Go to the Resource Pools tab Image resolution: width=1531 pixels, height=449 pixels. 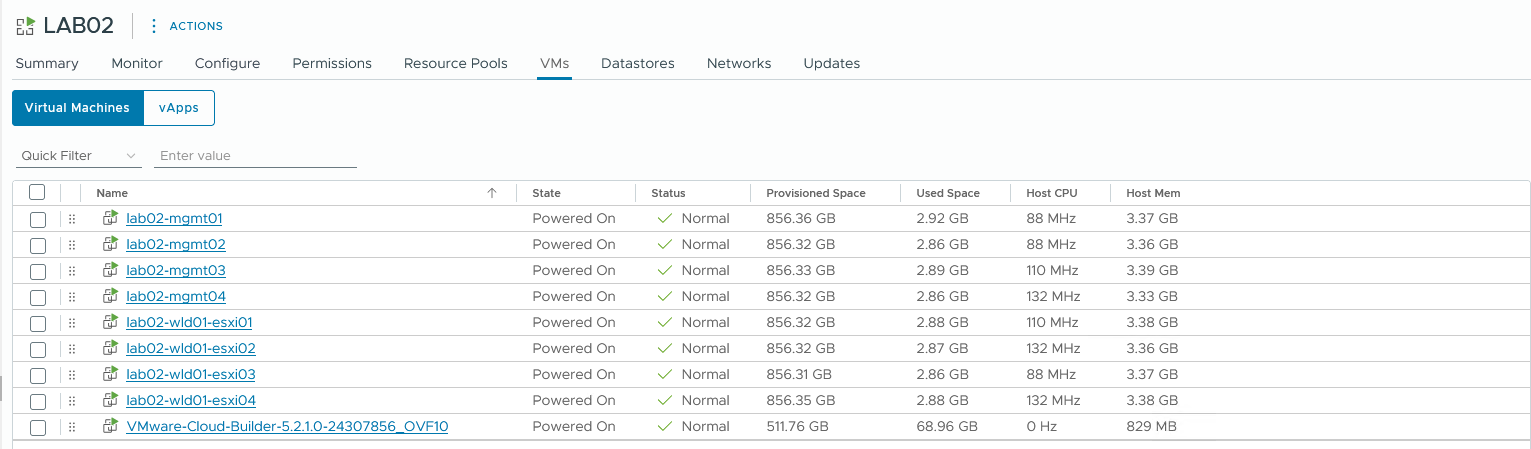[x=455, y=63]
